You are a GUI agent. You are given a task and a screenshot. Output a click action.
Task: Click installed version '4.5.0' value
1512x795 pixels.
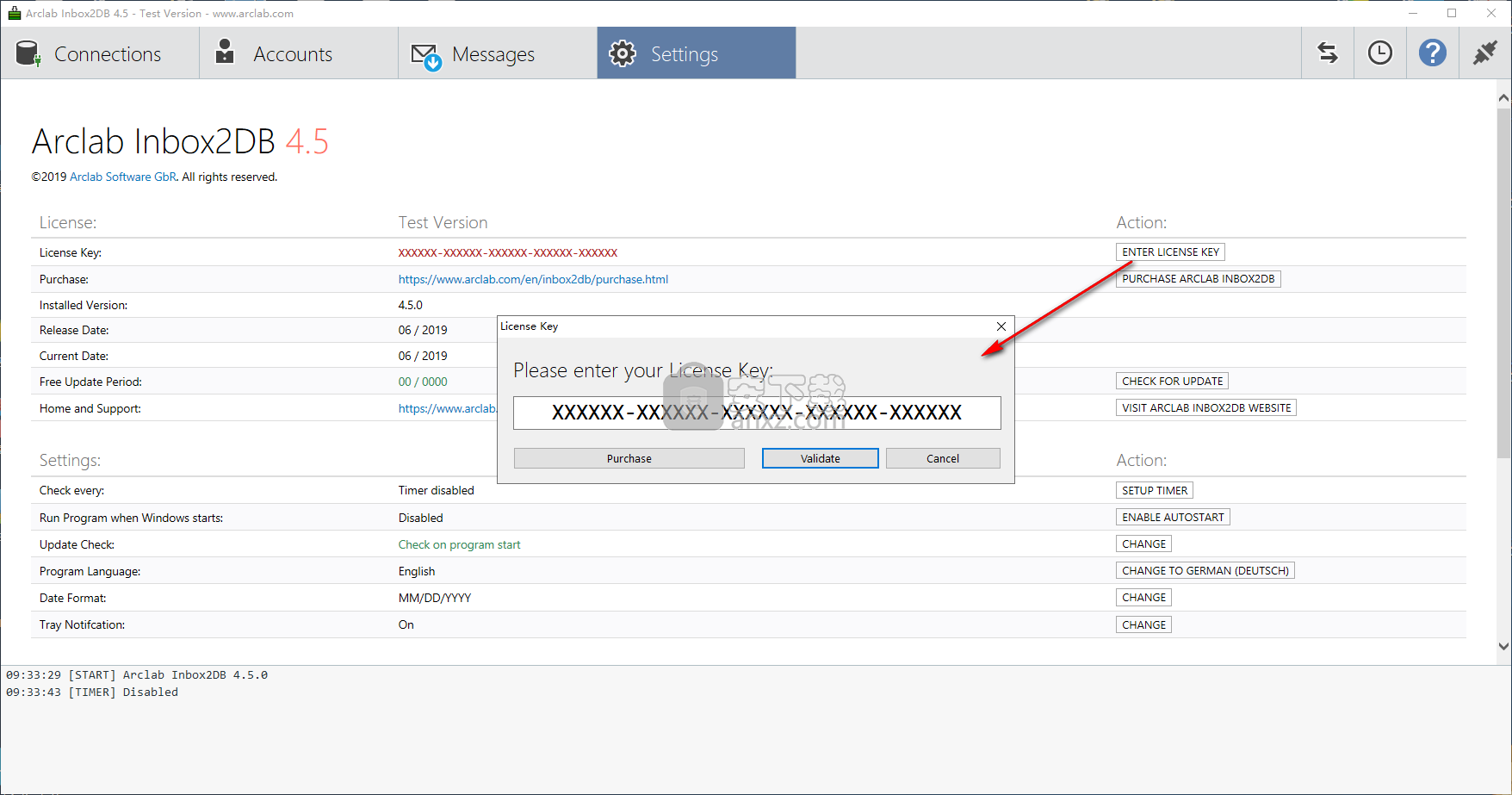pyautogui.click(x=411, y=306)
